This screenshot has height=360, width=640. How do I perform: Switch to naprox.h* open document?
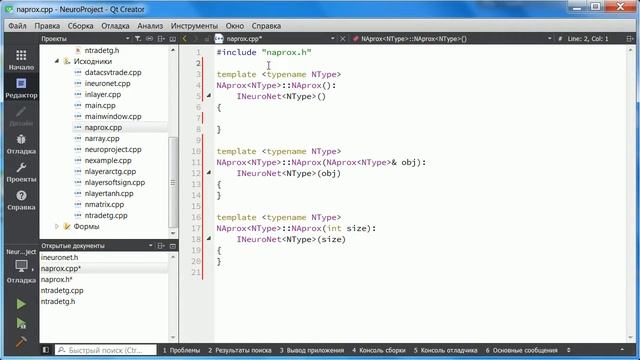pyautogui.click(x=56, y=280)
